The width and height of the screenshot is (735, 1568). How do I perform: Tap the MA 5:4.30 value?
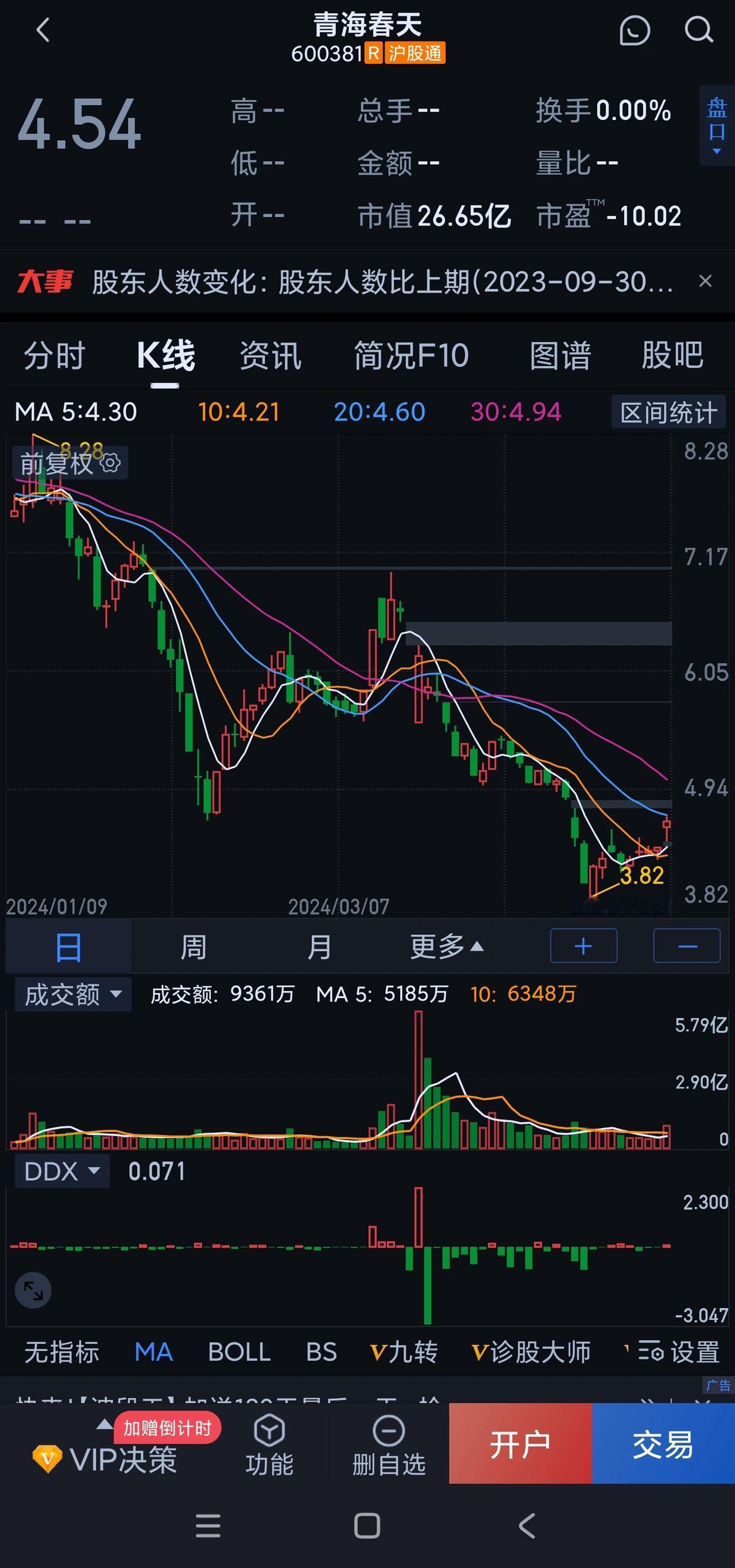76,412
